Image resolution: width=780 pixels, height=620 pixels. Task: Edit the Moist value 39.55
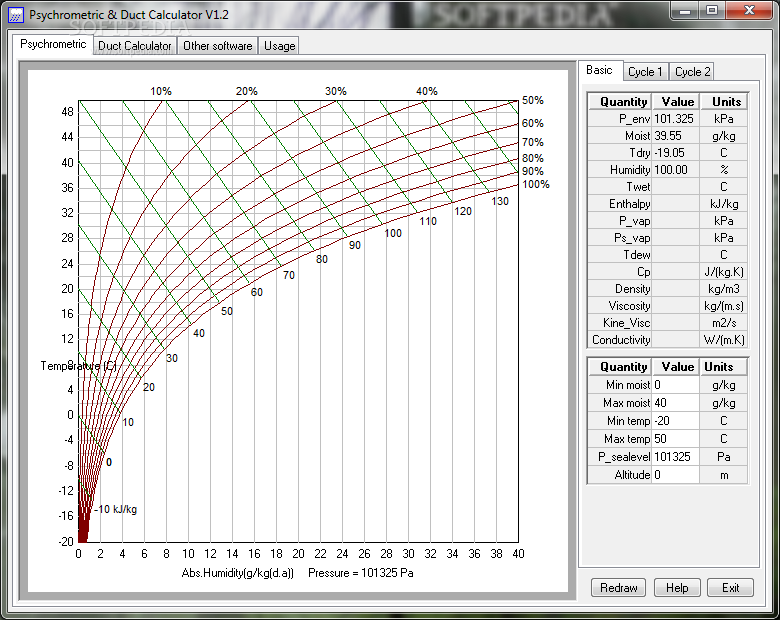pos(675,136)
